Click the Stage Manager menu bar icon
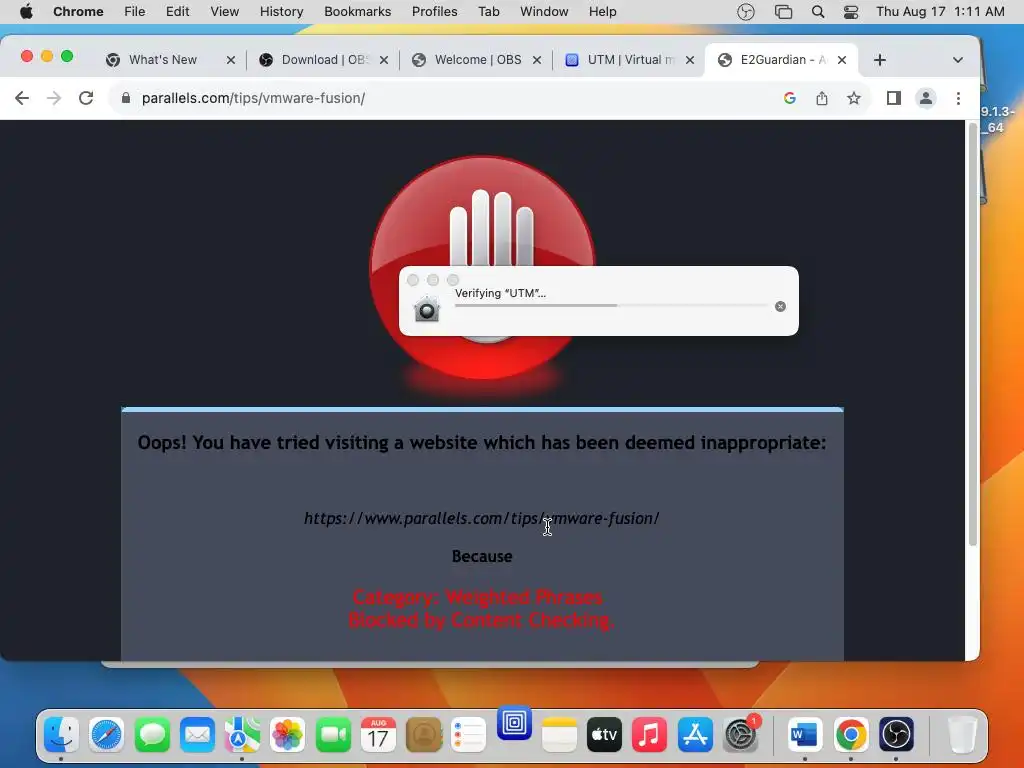Screen dimensions: 1024x768 coord(783,12)
